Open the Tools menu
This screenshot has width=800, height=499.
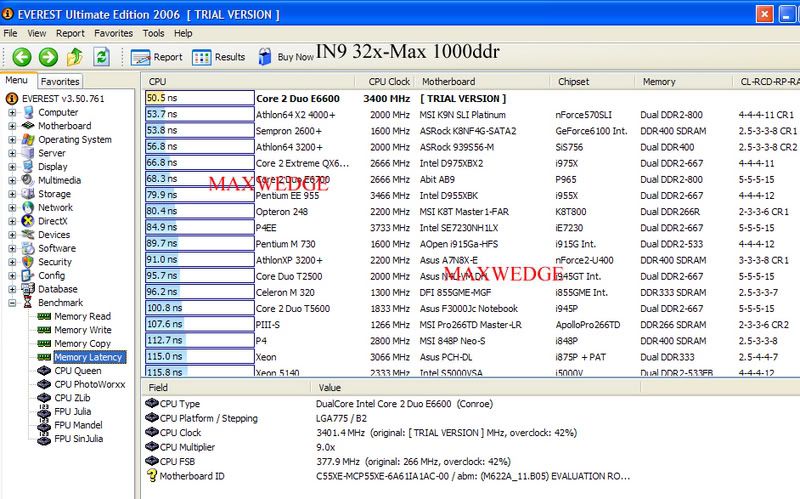click(153, 33)
